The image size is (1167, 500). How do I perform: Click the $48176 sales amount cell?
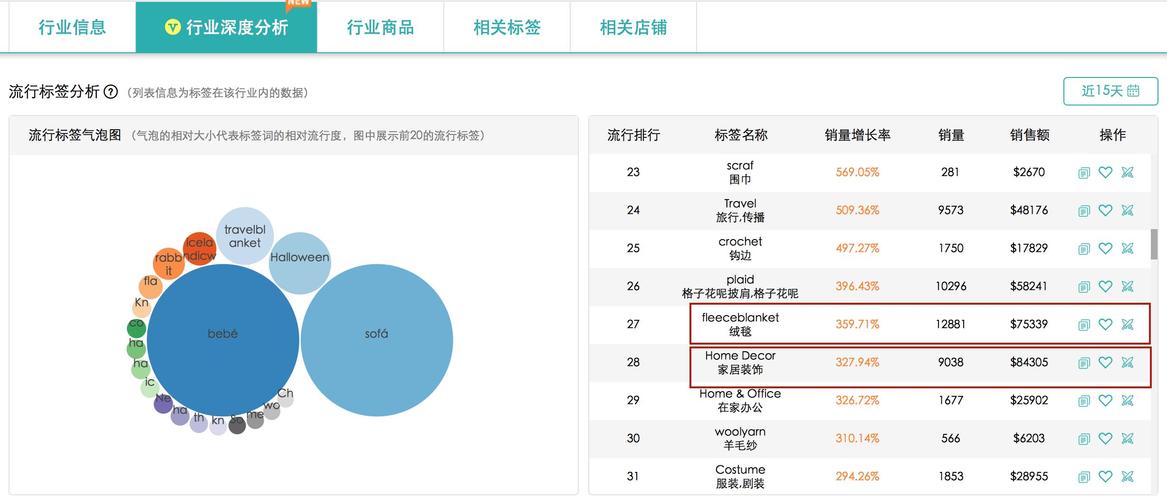(x=1029, y=211)
